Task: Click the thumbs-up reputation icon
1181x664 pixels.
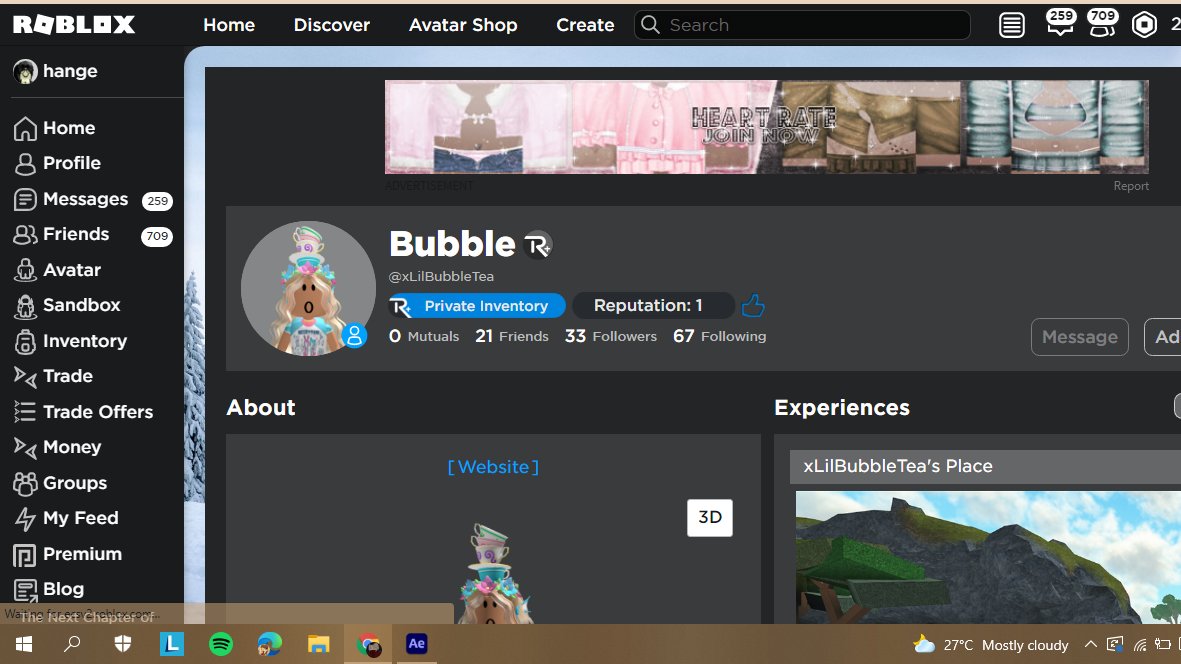Action: [753, 306]
